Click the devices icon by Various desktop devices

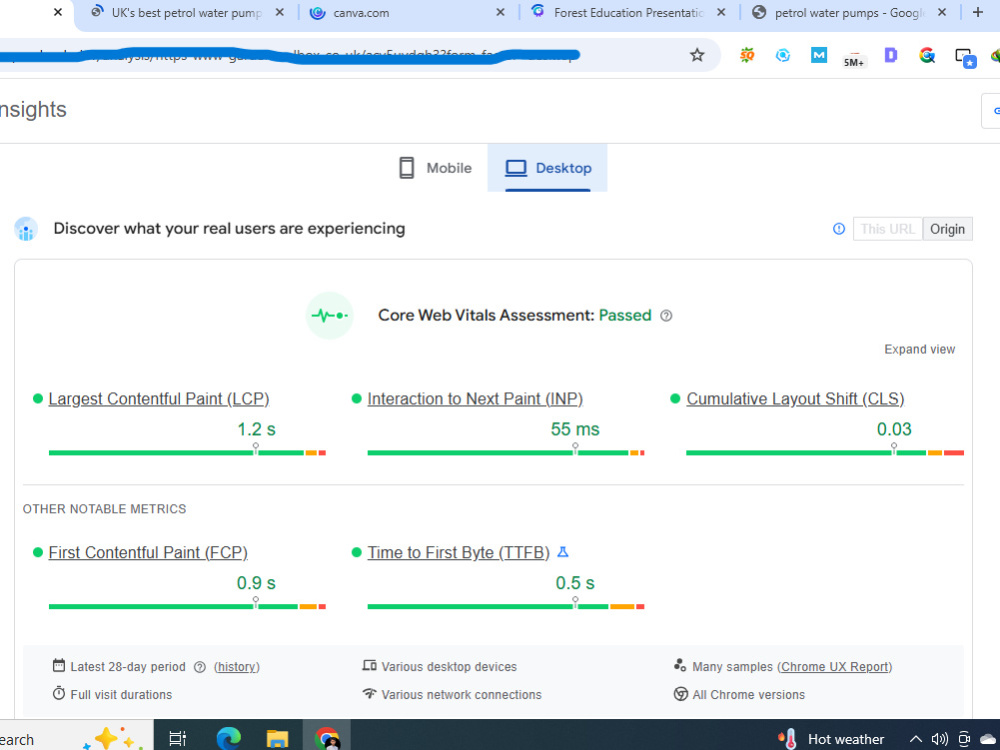point(369,666)
